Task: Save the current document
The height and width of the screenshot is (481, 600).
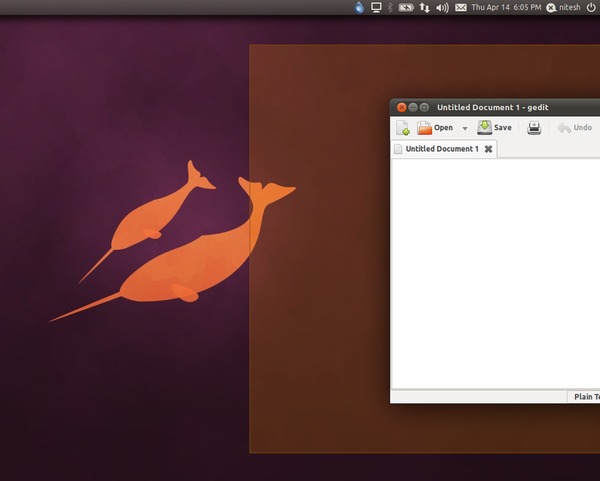Action: [494, 128]
